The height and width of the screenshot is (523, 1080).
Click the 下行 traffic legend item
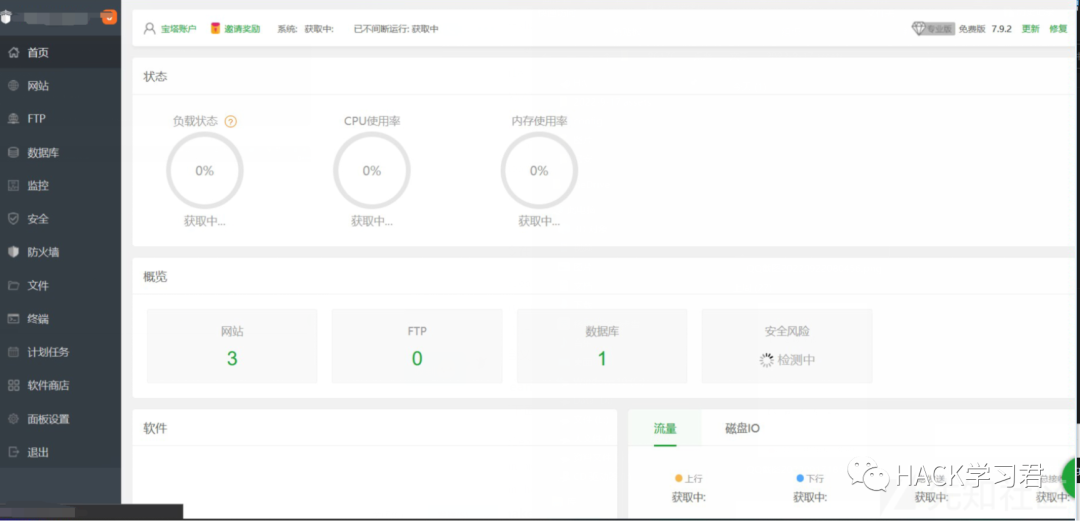point(810,478)
